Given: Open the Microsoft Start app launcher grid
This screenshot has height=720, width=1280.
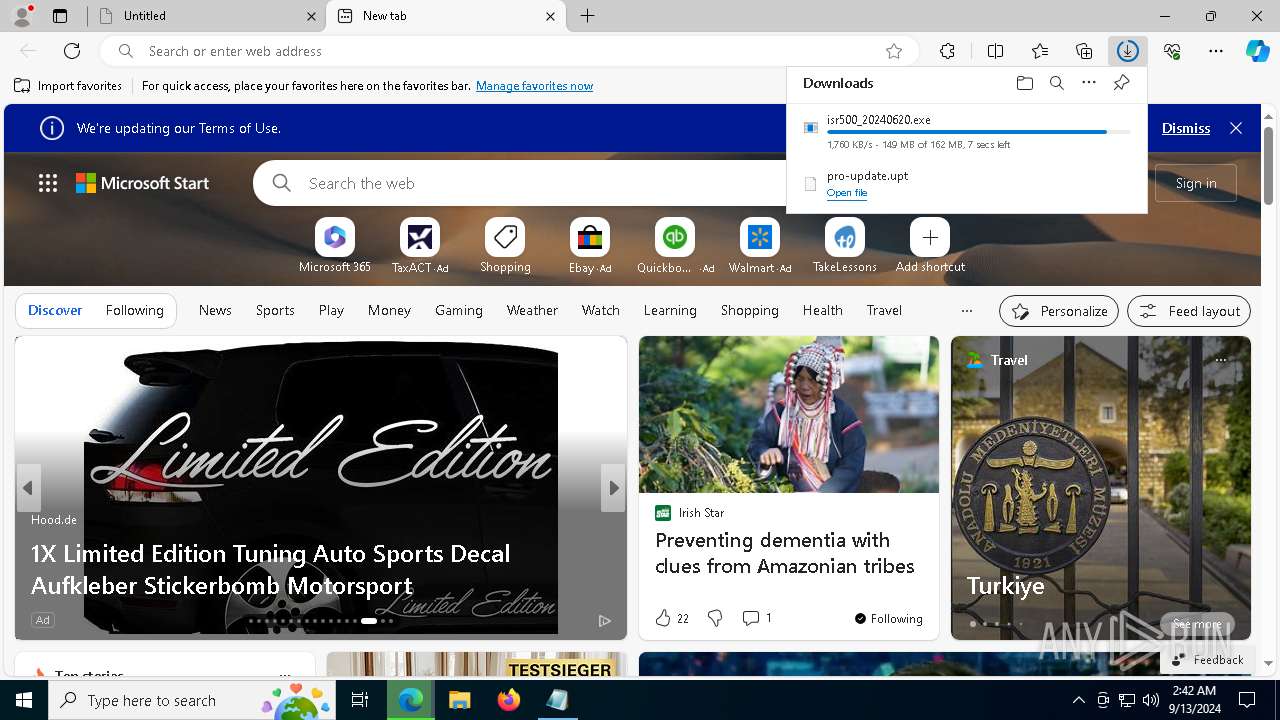Looking at the screenshot, I should pyautogui.click(x=47, y=183).
